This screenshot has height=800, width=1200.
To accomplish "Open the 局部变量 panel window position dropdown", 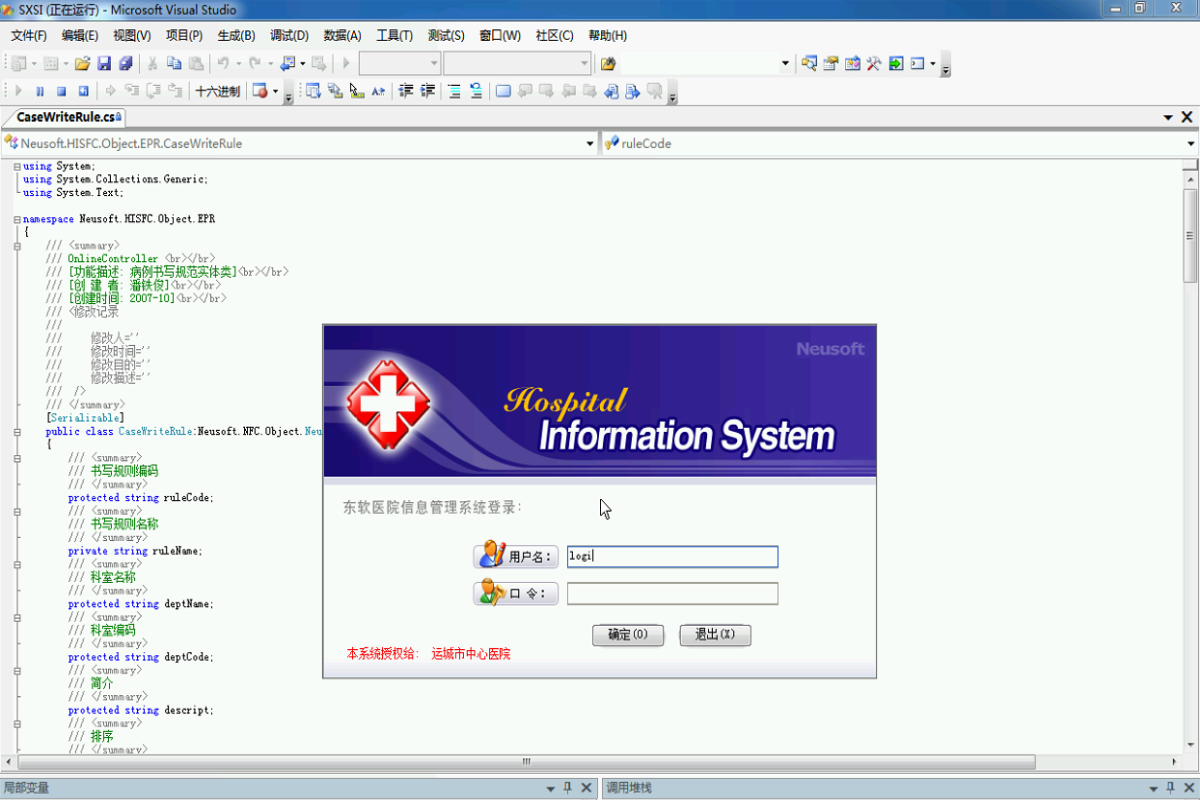I will click(x=550, y=788).
